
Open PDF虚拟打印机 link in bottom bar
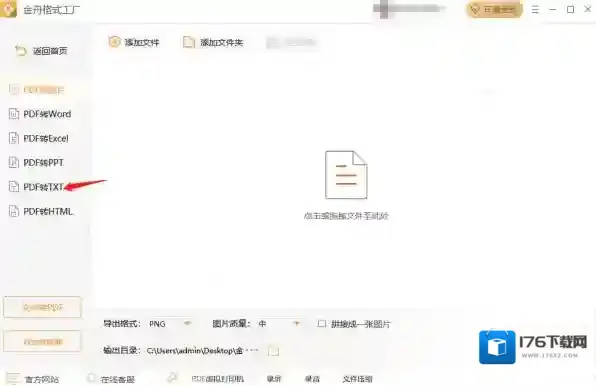[x=217, y=379]
